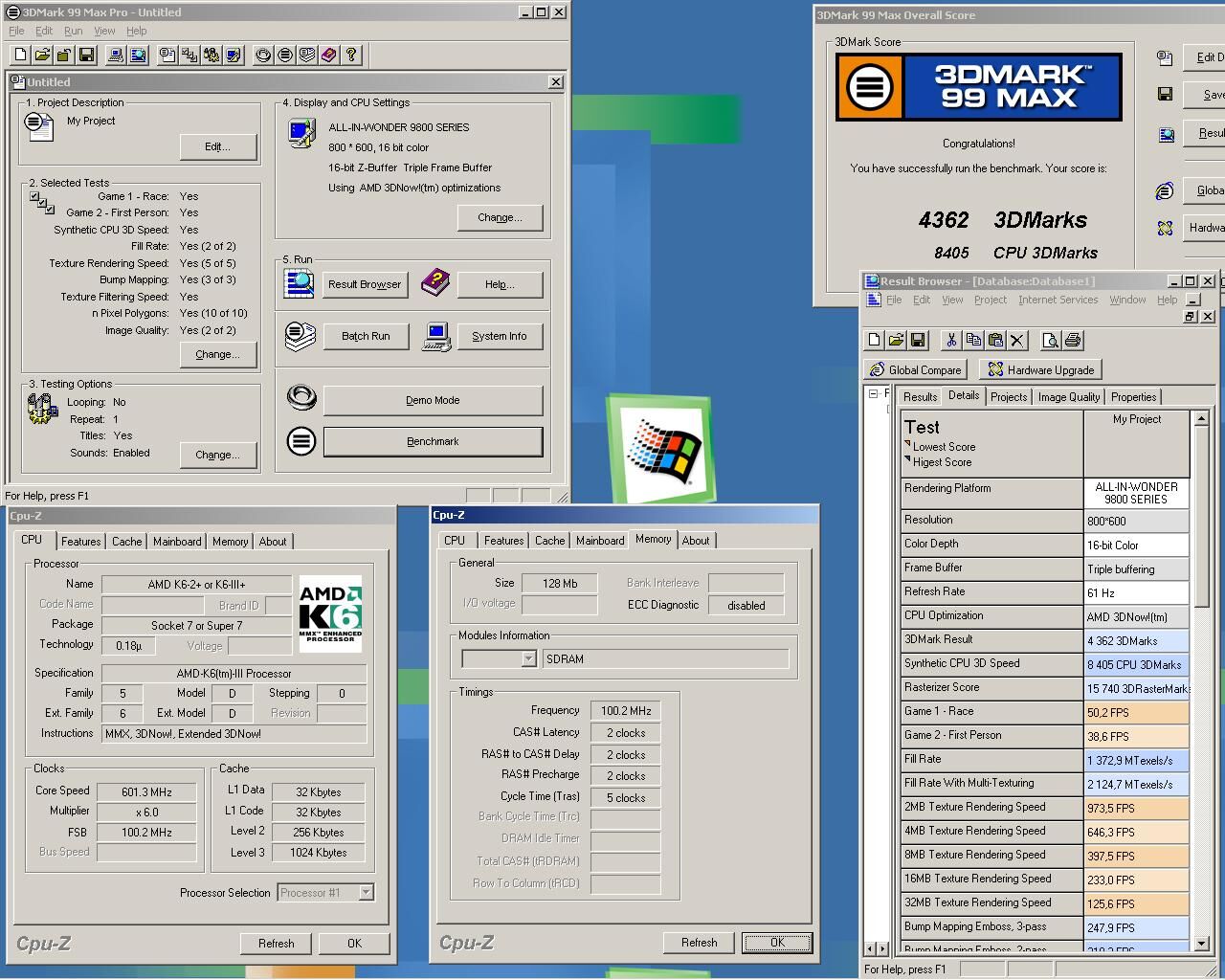Click 'My Project' column header in details

coord(1137,443)
